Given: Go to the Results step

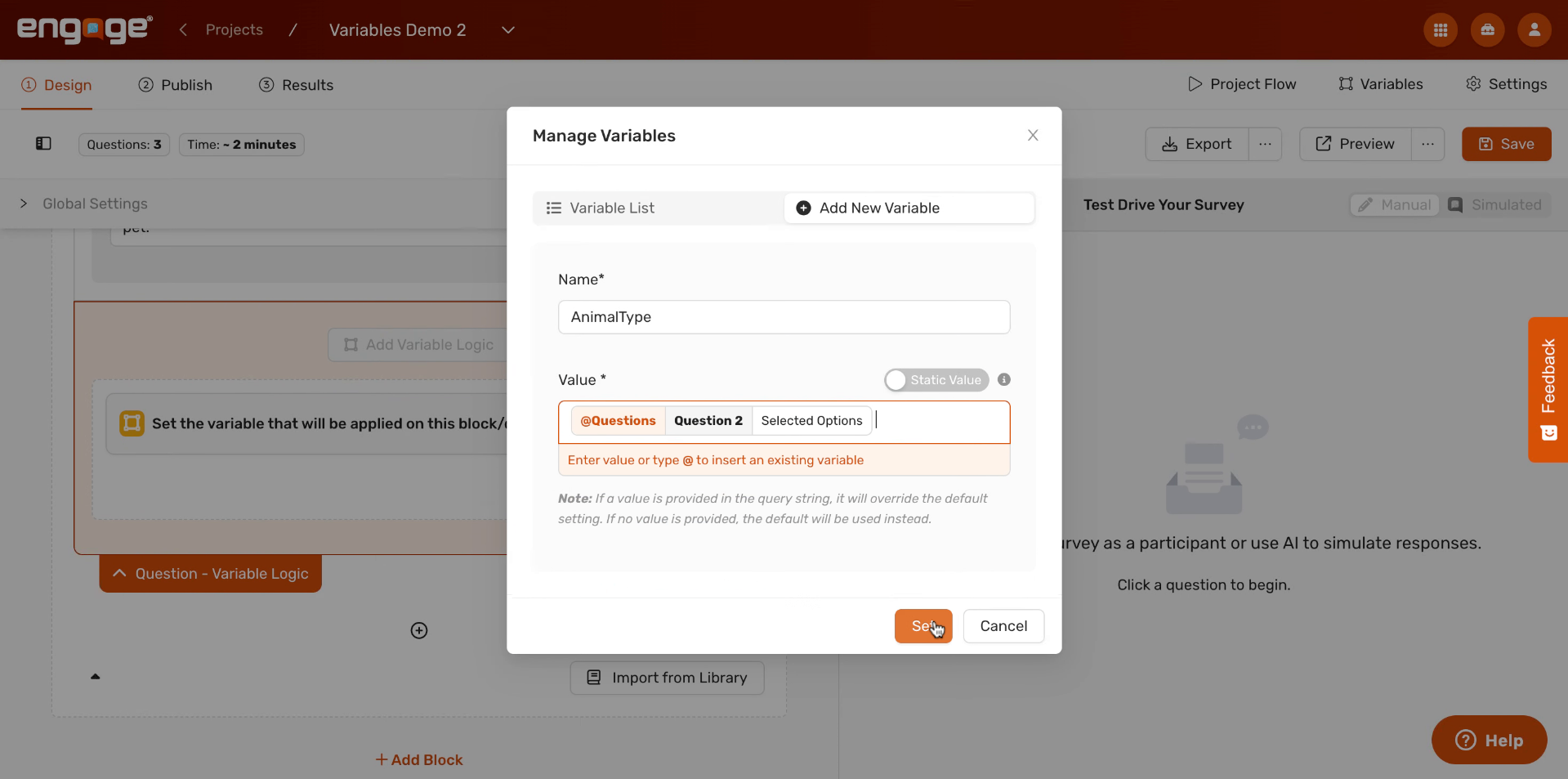Looking at the screenshot, I should point(297,85).
